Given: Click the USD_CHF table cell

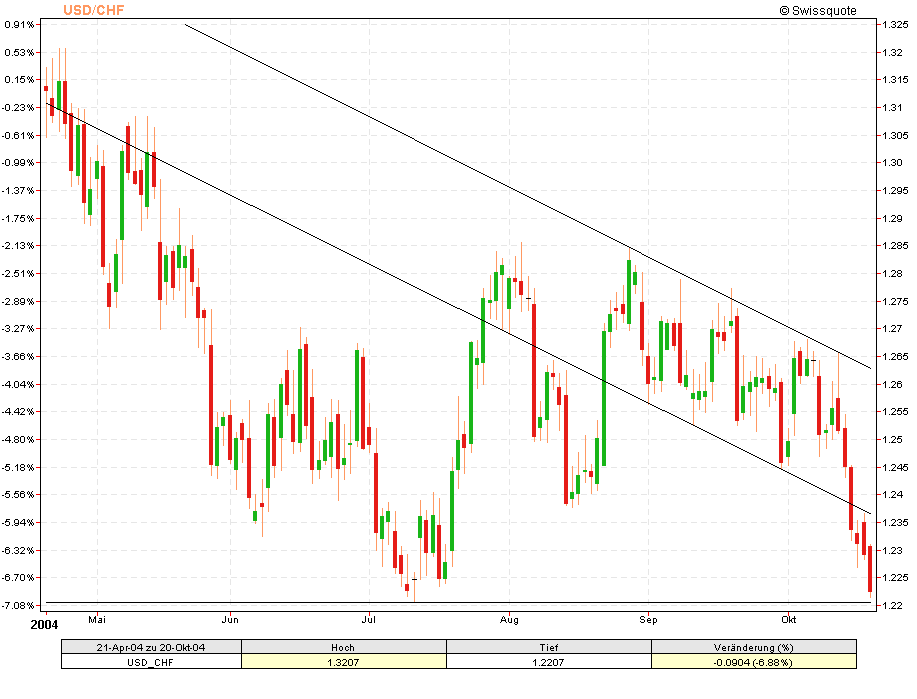Looking at the screenshot, I should click(x=151, y=662).
